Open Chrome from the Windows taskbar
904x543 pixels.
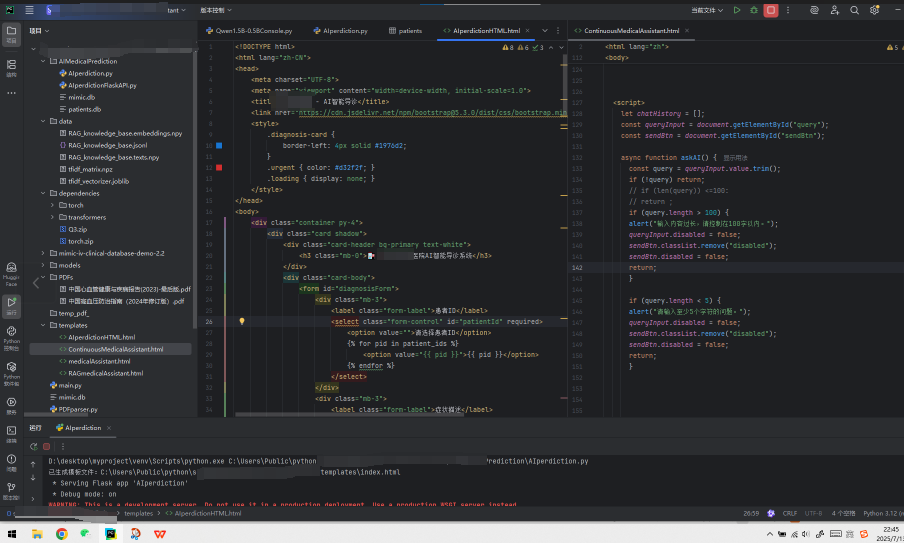(62, 534)
